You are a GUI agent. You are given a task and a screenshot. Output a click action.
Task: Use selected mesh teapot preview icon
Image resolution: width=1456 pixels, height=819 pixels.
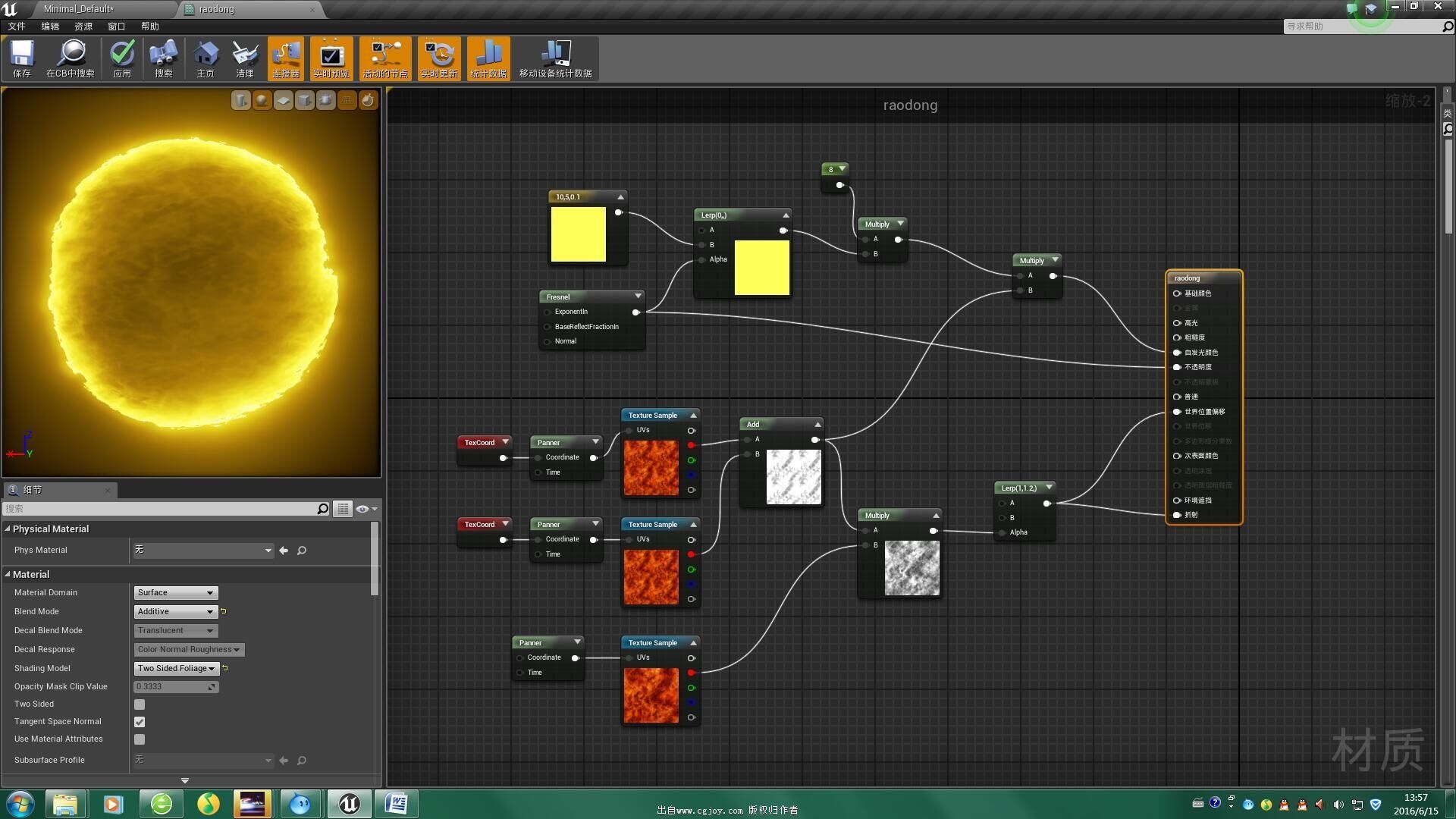pos(325,100)
